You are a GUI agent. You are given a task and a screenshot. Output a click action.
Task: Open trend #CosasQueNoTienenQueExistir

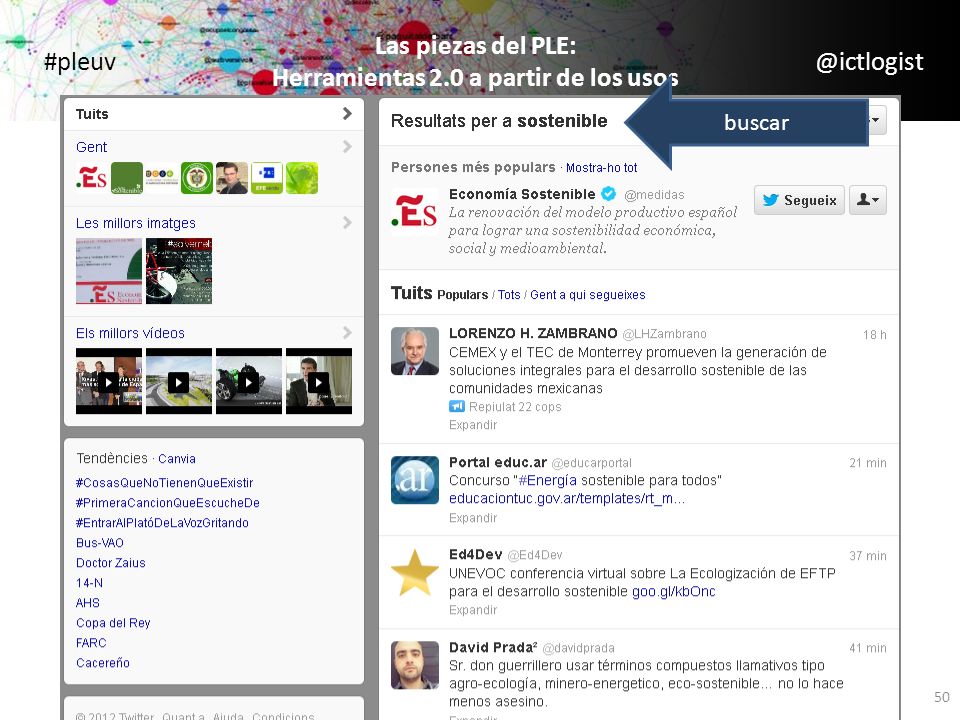tap(164, 482)
